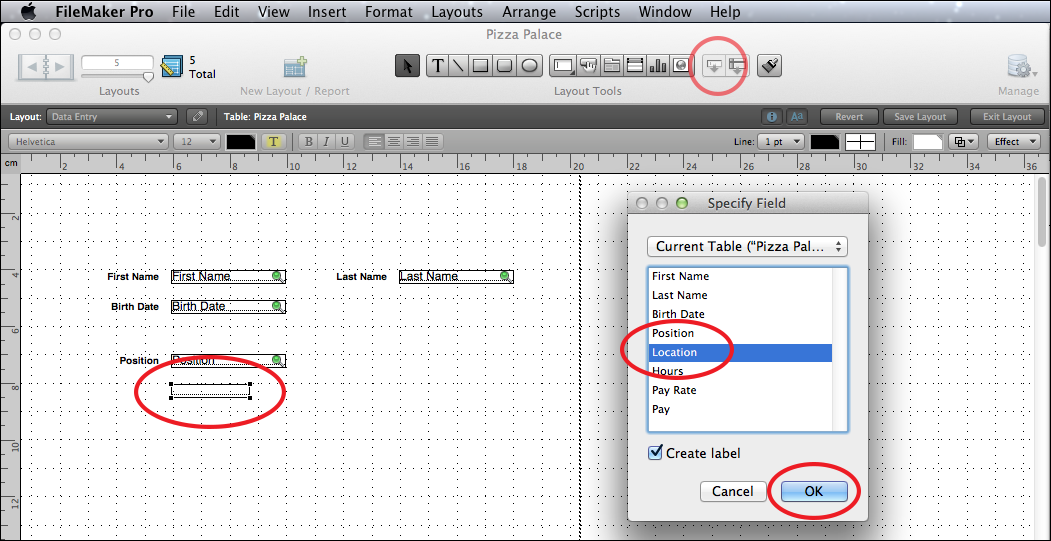Select the Portal tool
This screenshot has width=1051, height=541.
(635, 66)
